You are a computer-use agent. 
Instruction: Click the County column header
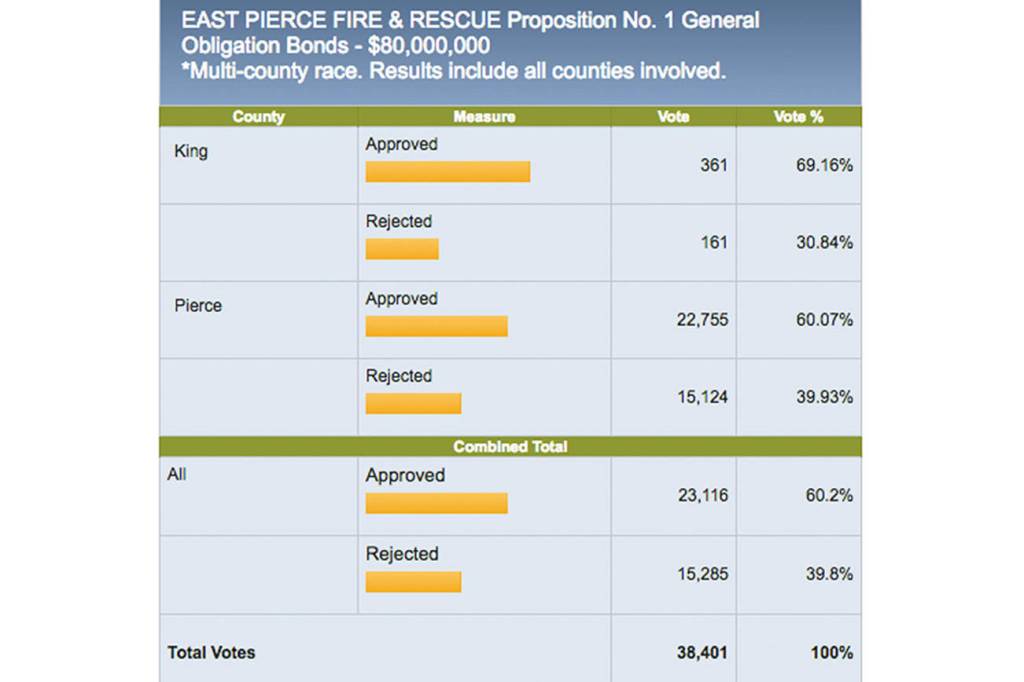pos(258,117)
